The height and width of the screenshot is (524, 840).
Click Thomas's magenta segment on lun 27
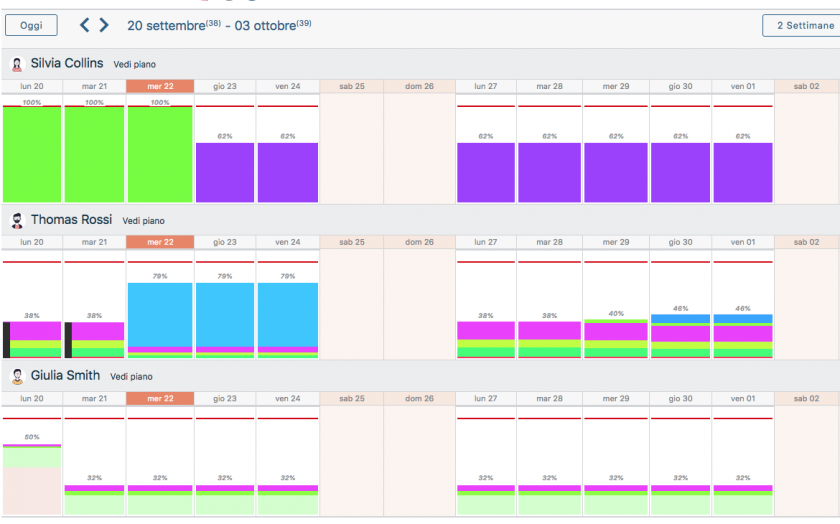click(x=485, y=330)
